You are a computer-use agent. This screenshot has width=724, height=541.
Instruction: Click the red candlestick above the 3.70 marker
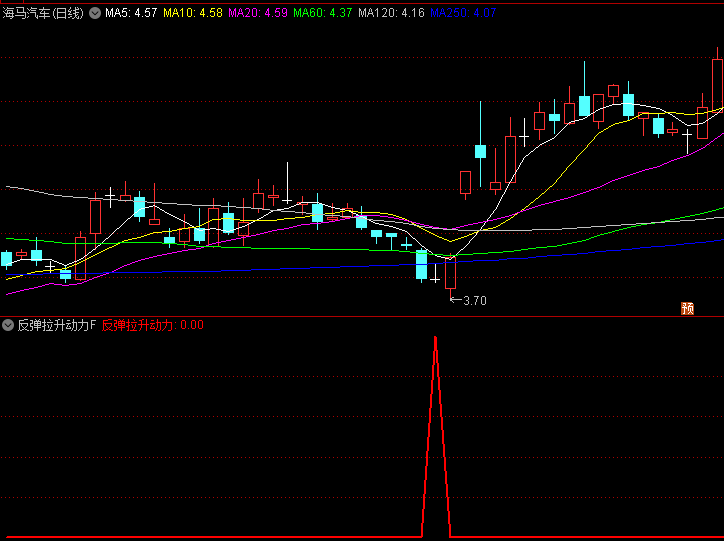pyautogui.click(x=450, y=272)
